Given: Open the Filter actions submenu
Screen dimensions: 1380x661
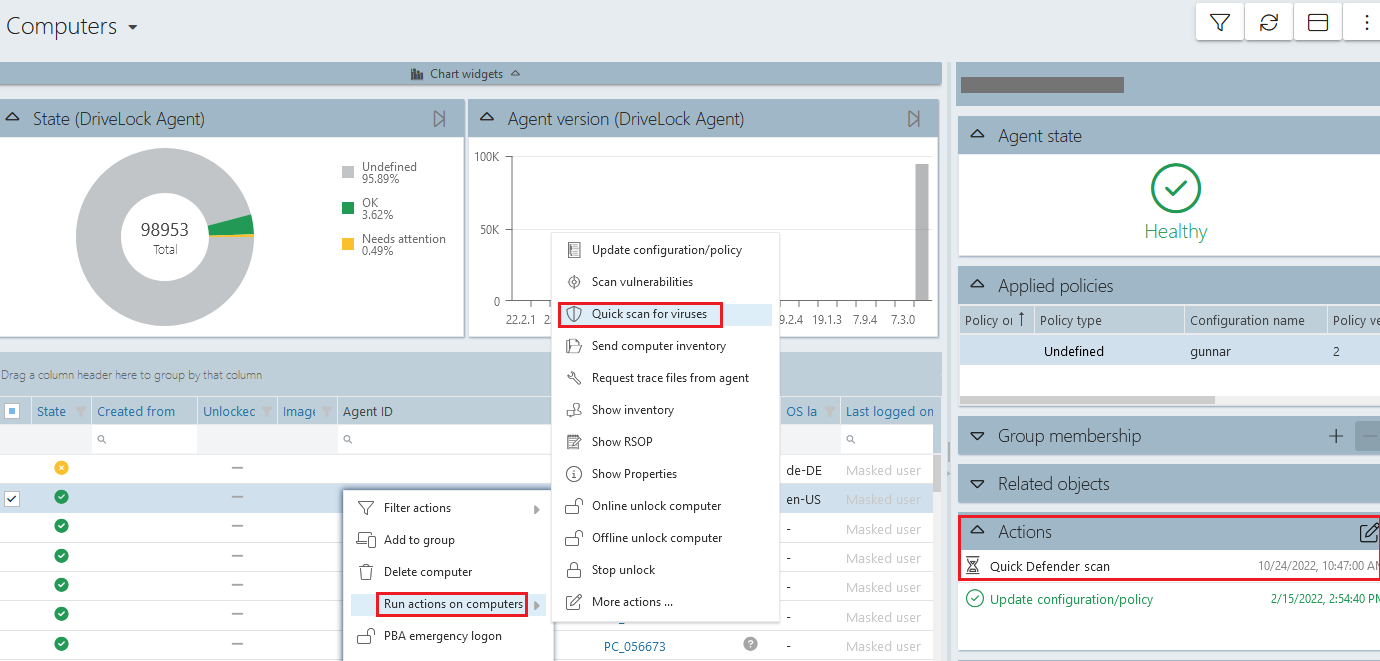Looking at the screenshot, I should tap(448, 508).
